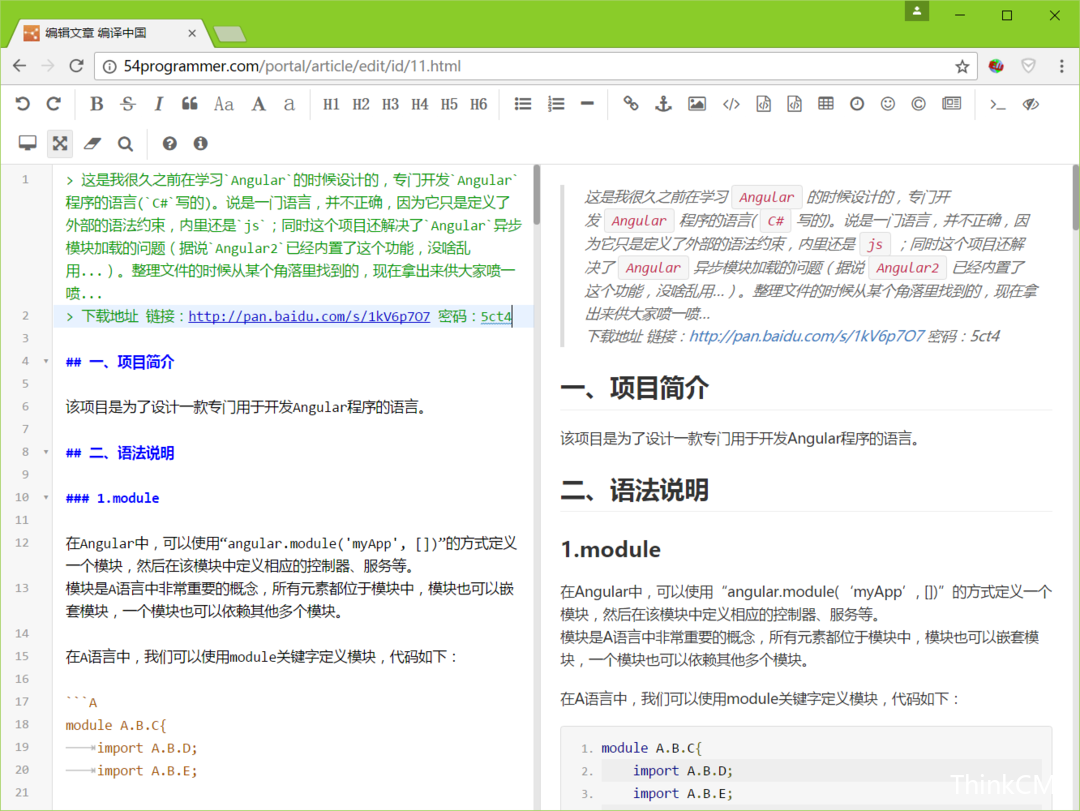Insert a level 3 heading with H3
The height and width of the screenshot is (811, 1080).
(391, 104)
